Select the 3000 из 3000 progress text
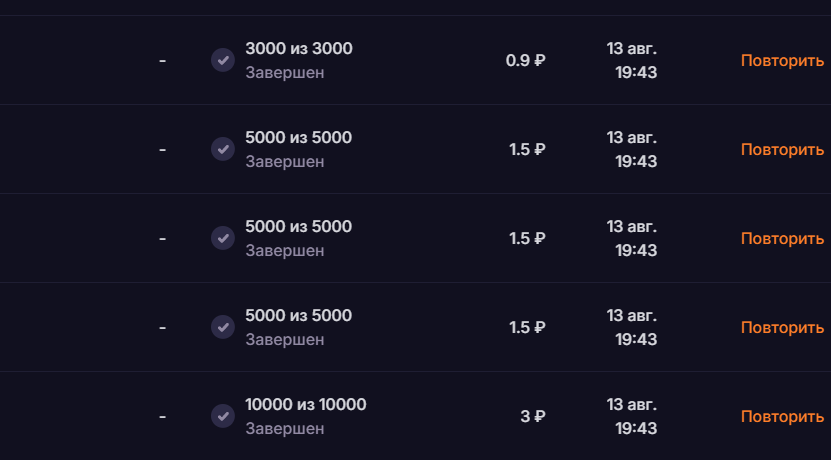 299,49
